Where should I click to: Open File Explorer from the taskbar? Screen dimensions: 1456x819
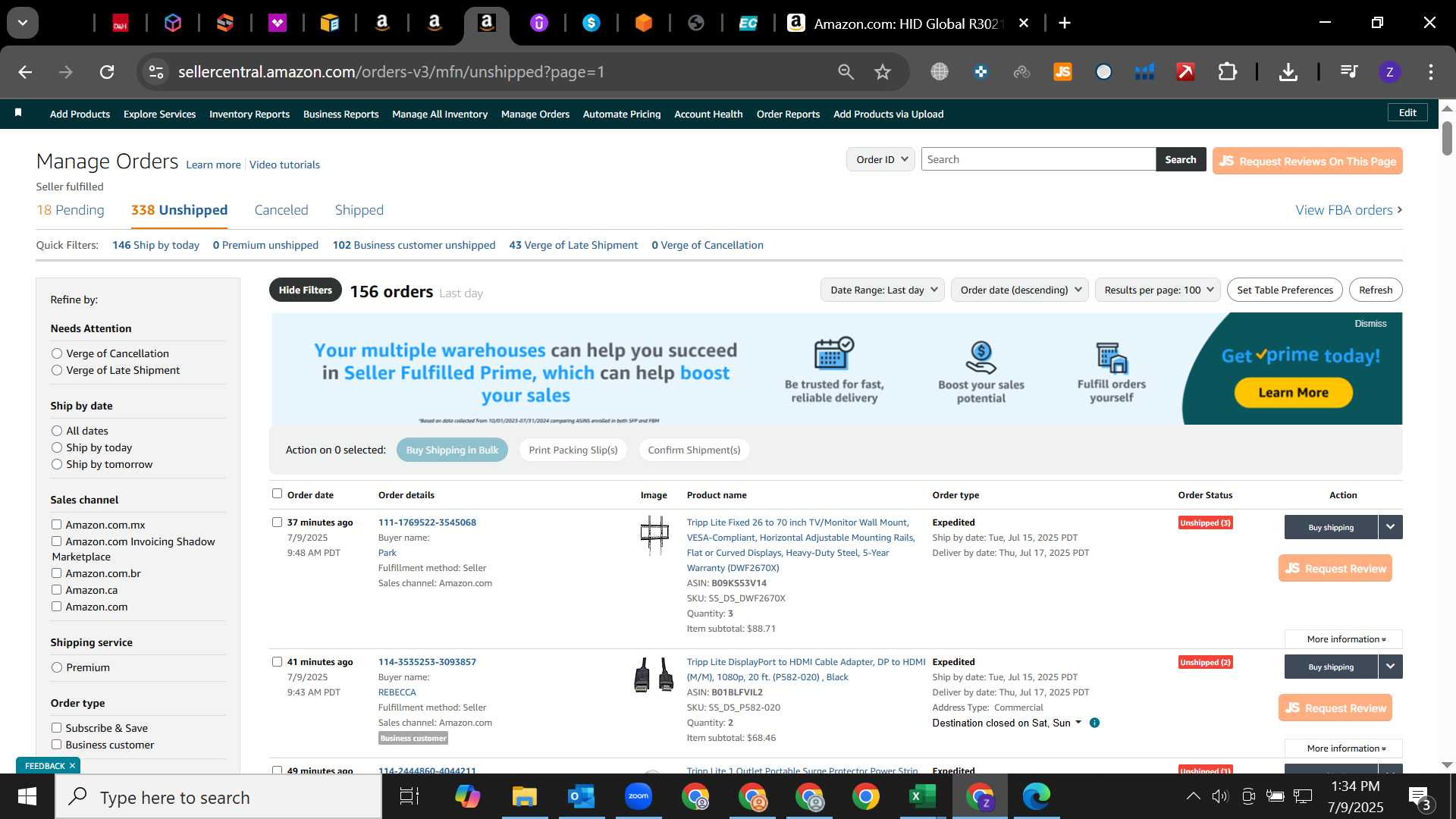coord(524,796)
